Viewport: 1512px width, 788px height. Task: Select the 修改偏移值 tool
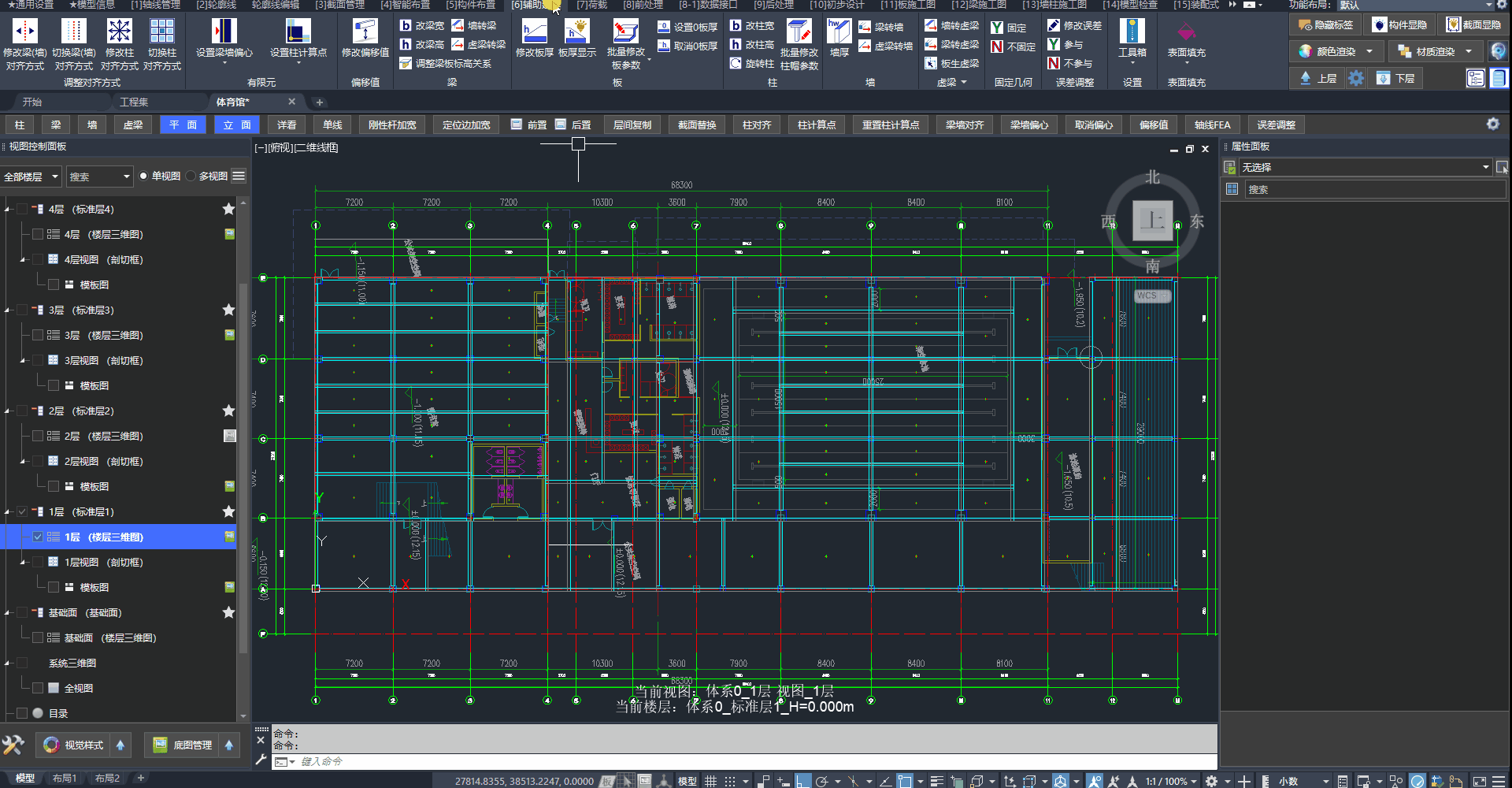365,32
